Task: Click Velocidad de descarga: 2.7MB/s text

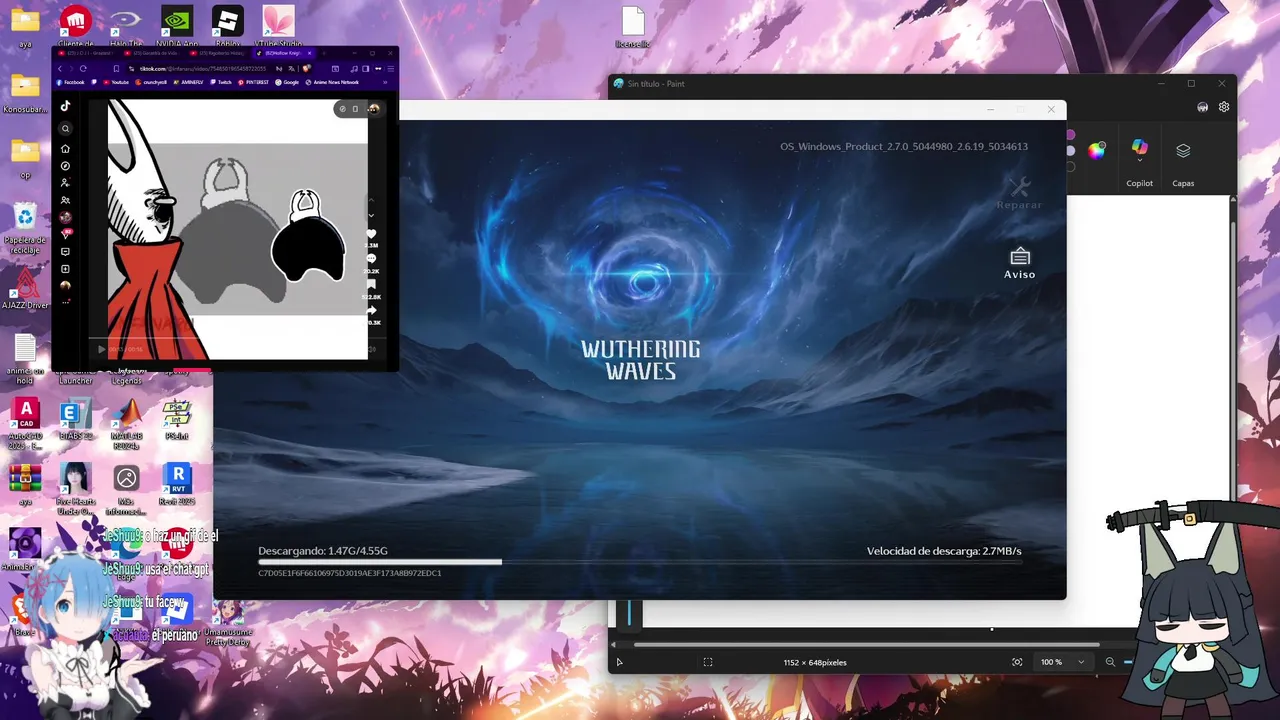Action: [x=944, y=551]
